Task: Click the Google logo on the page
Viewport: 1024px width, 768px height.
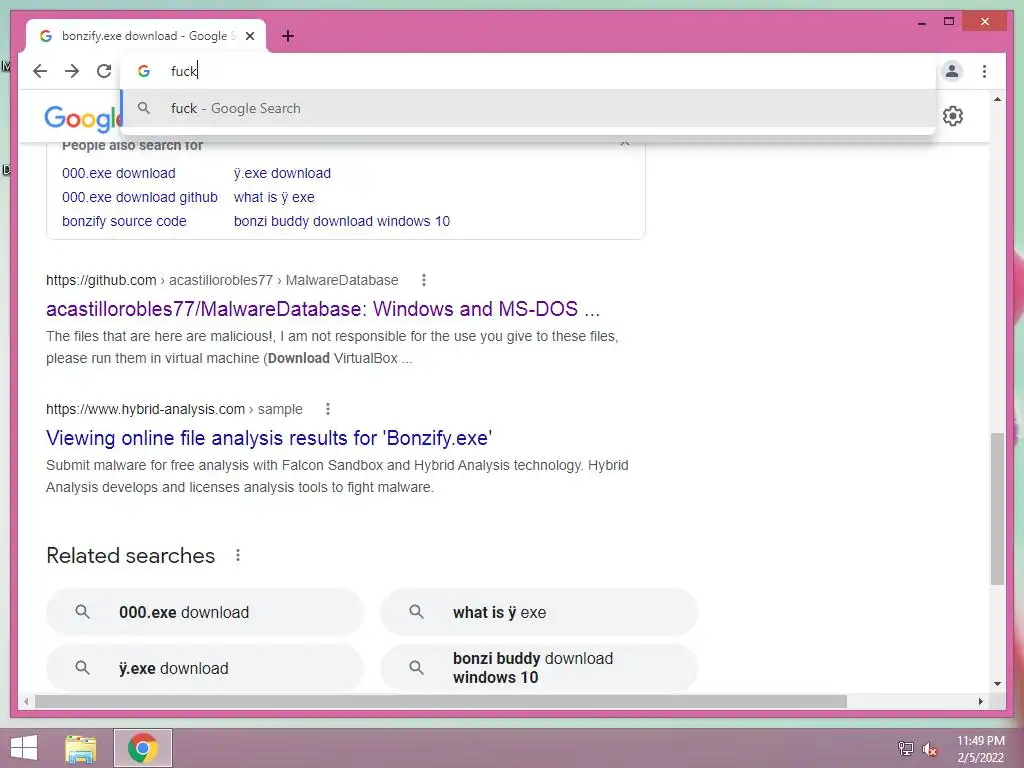Action: click(x=83, y=118)
